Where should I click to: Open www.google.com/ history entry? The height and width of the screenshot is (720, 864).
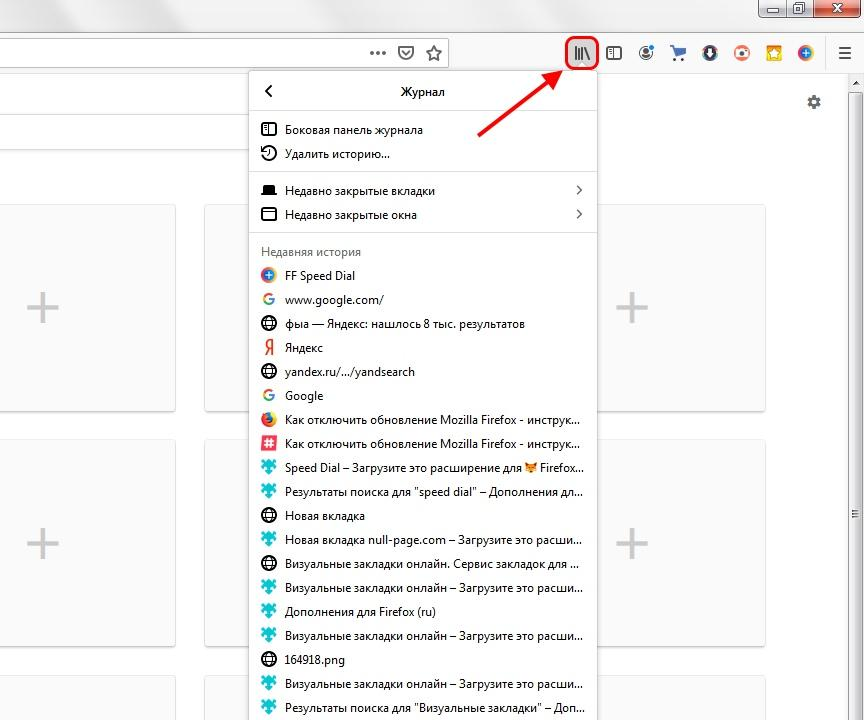(x=423, y=300)
